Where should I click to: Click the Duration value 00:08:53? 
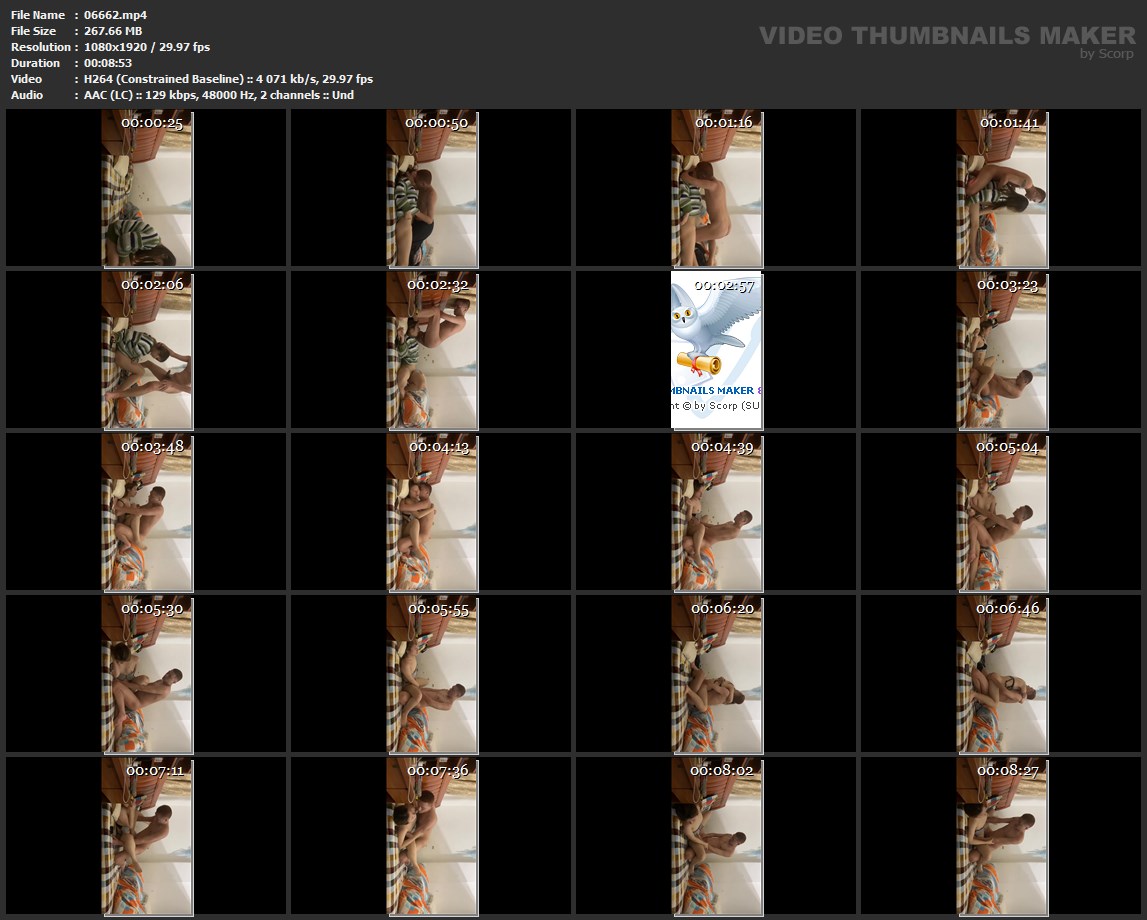click(108, 63)
